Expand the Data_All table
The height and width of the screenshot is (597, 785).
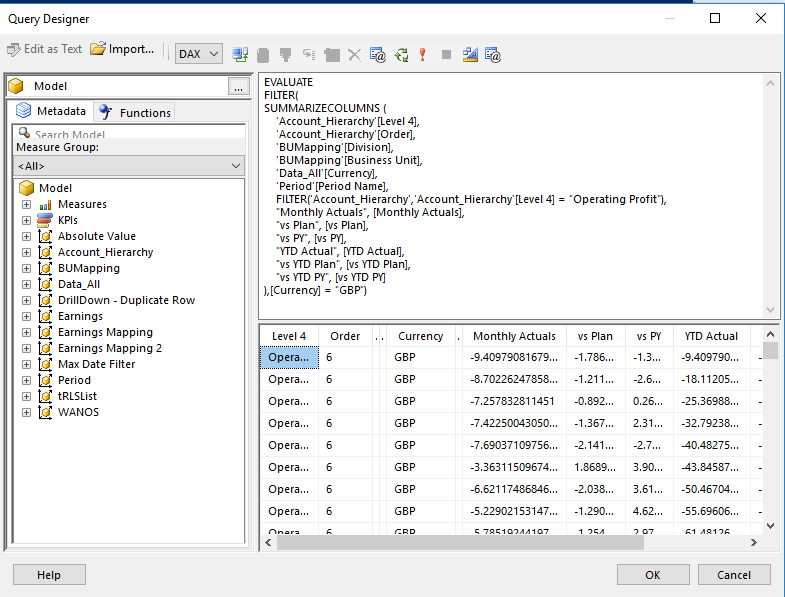pos(27,284)
